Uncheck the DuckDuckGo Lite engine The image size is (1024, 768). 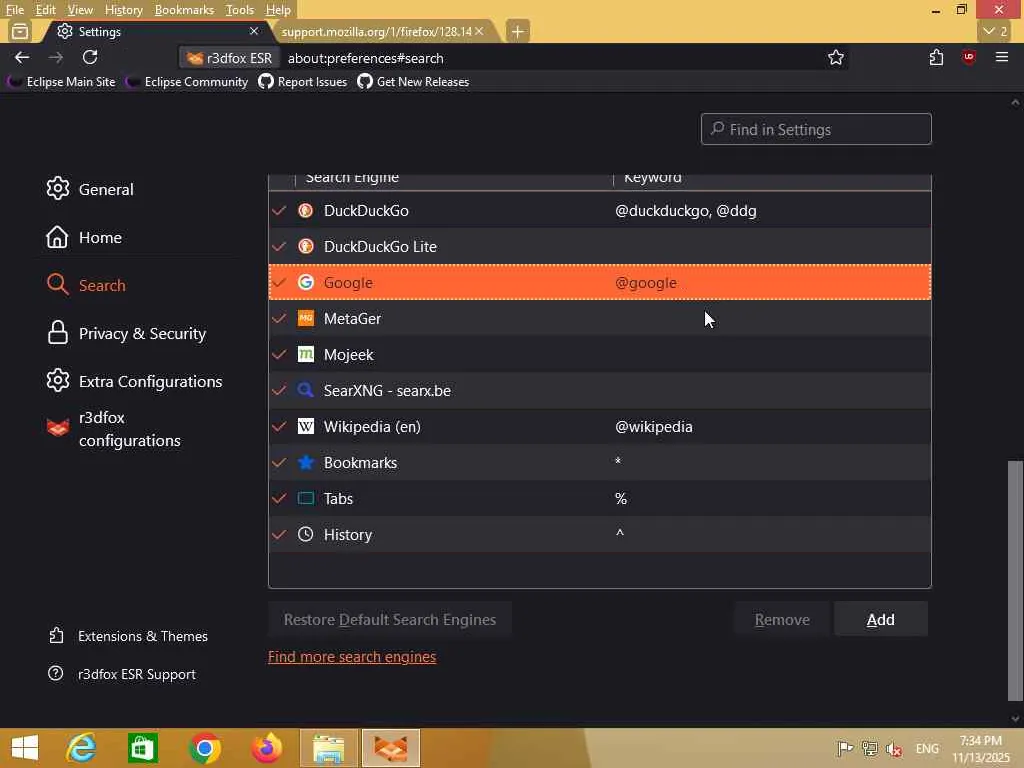[279, 246]
